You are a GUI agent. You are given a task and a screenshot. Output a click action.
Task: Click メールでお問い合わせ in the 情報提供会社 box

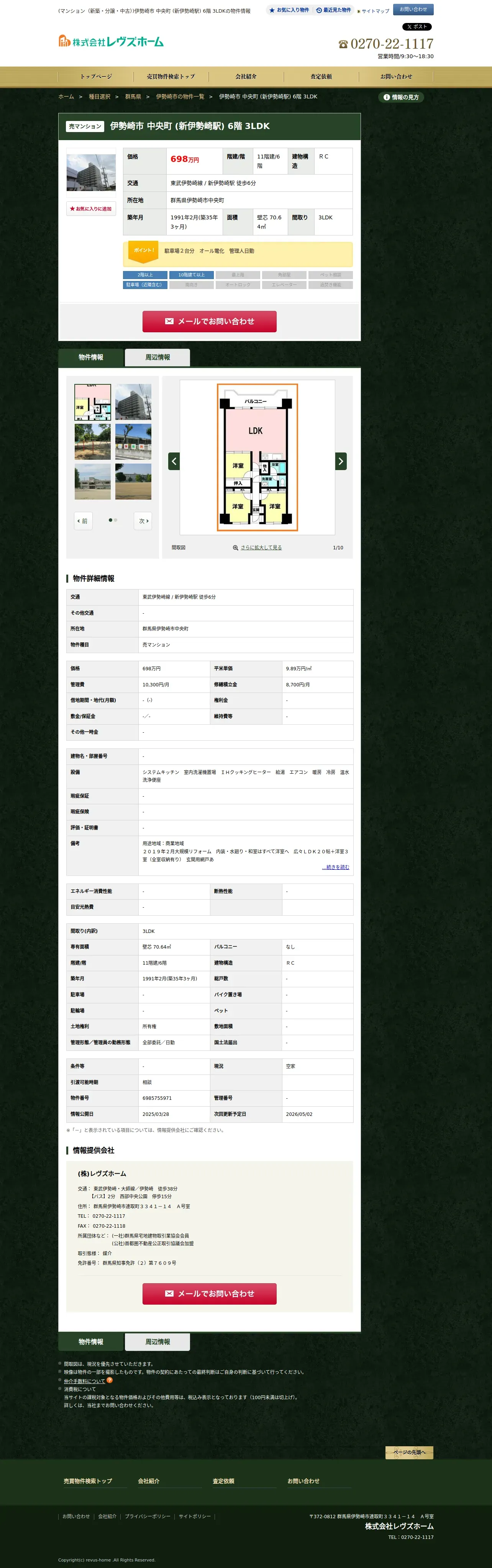coord(210,1294)
